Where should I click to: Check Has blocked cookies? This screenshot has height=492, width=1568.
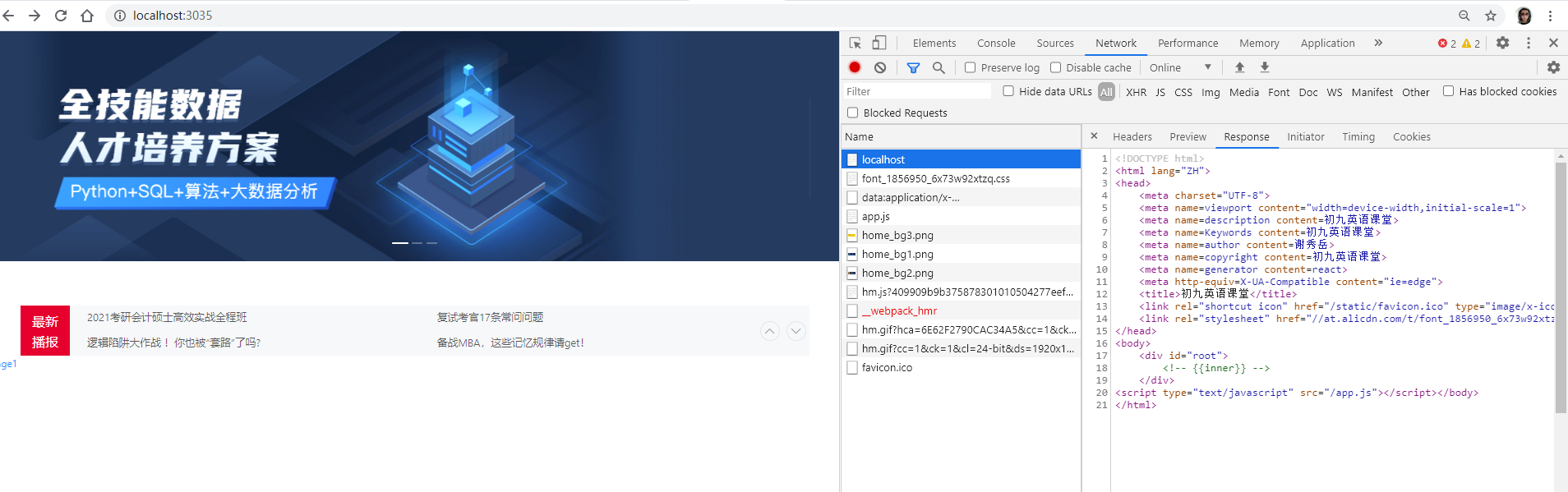(1448, 91)
